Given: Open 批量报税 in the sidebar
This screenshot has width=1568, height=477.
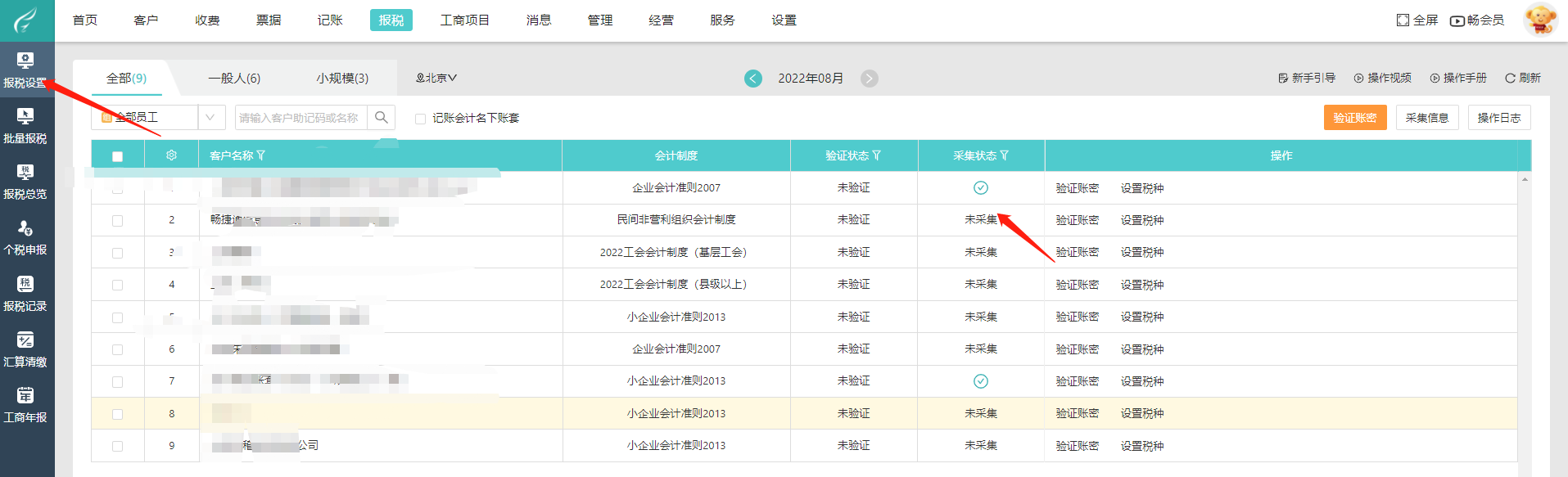Looking at the screenshot, I should (x=25, y=125).
